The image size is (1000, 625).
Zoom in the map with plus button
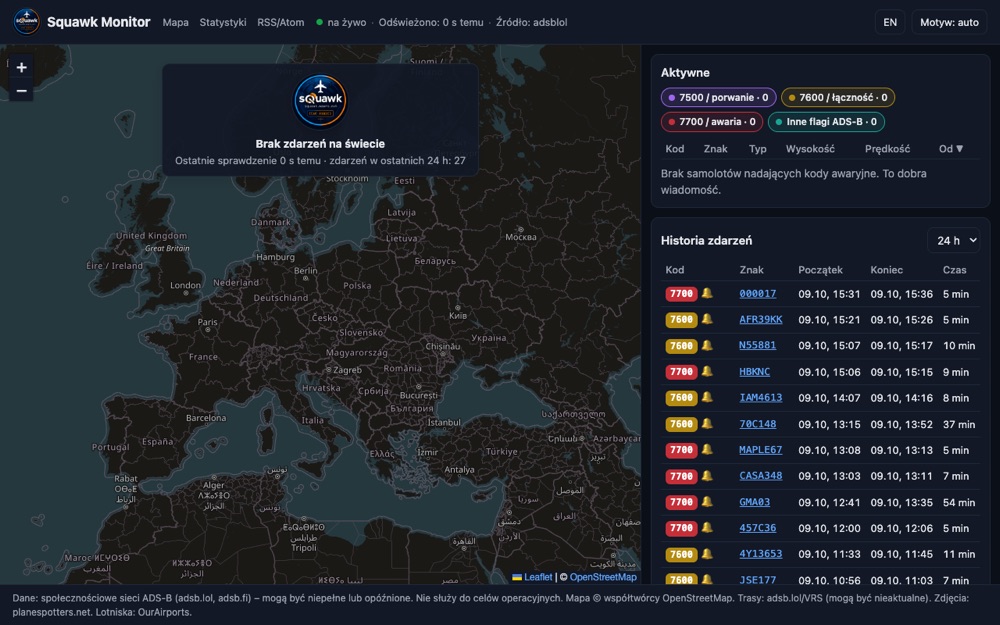[21, 68]
